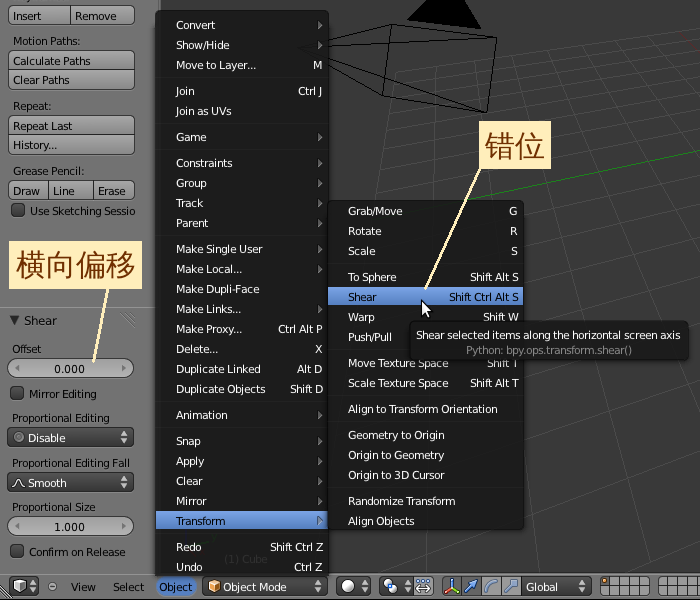Open the viewport shading sphere selector
This screenshot has width=700, height=600.
[353, 586]
